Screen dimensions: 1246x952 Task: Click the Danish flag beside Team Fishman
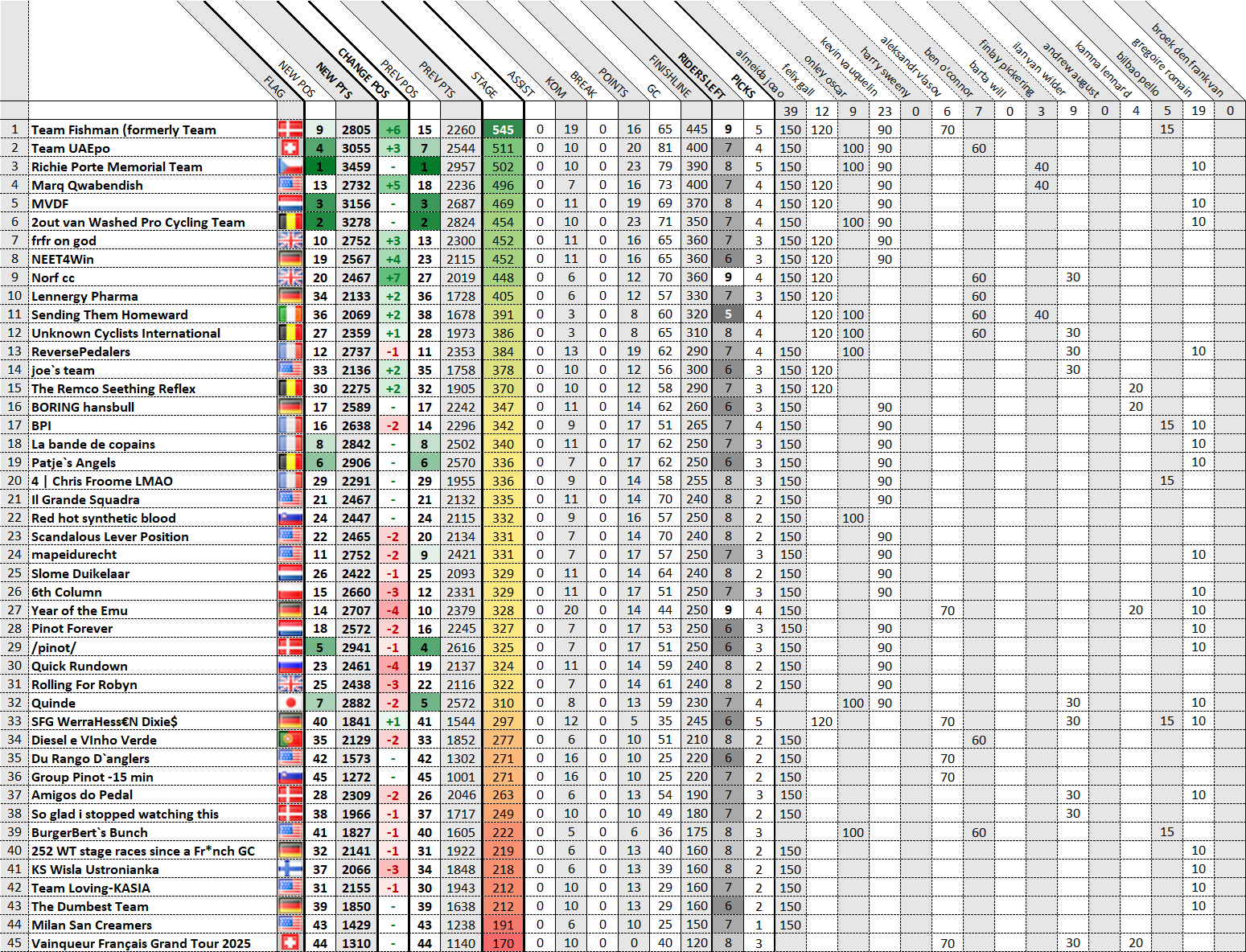[x=290, y=129]
